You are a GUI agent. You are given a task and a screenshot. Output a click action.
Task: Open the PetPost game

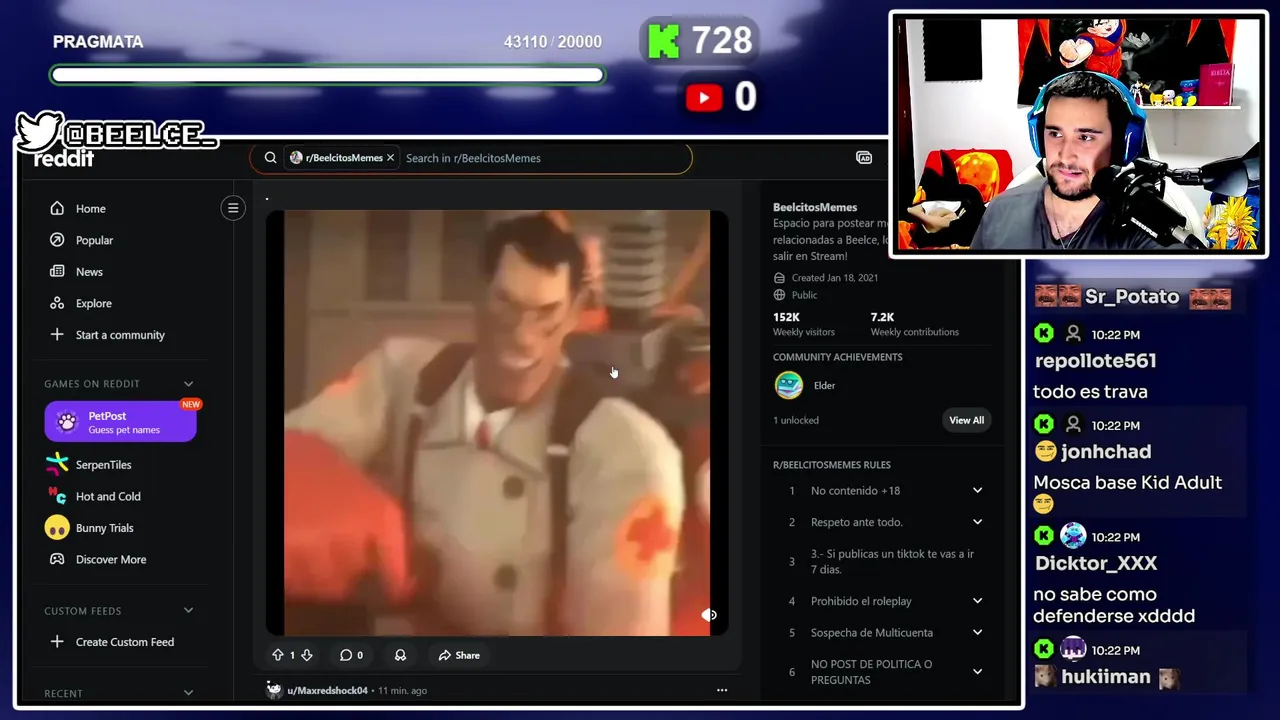(x=120, y=422)
